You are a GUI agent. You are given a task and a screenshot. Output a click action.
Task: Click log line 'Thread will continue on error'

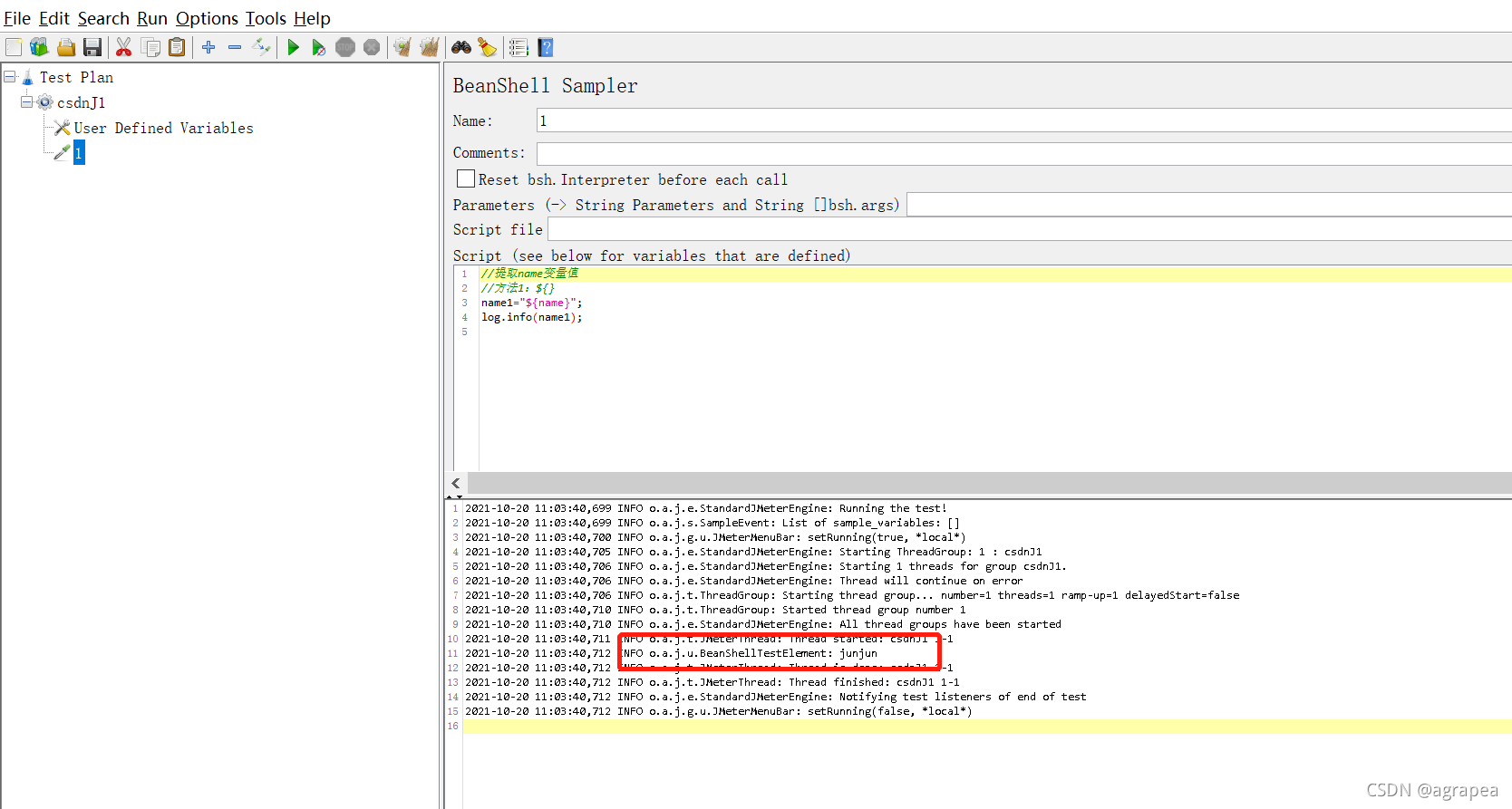pos(744,581)
